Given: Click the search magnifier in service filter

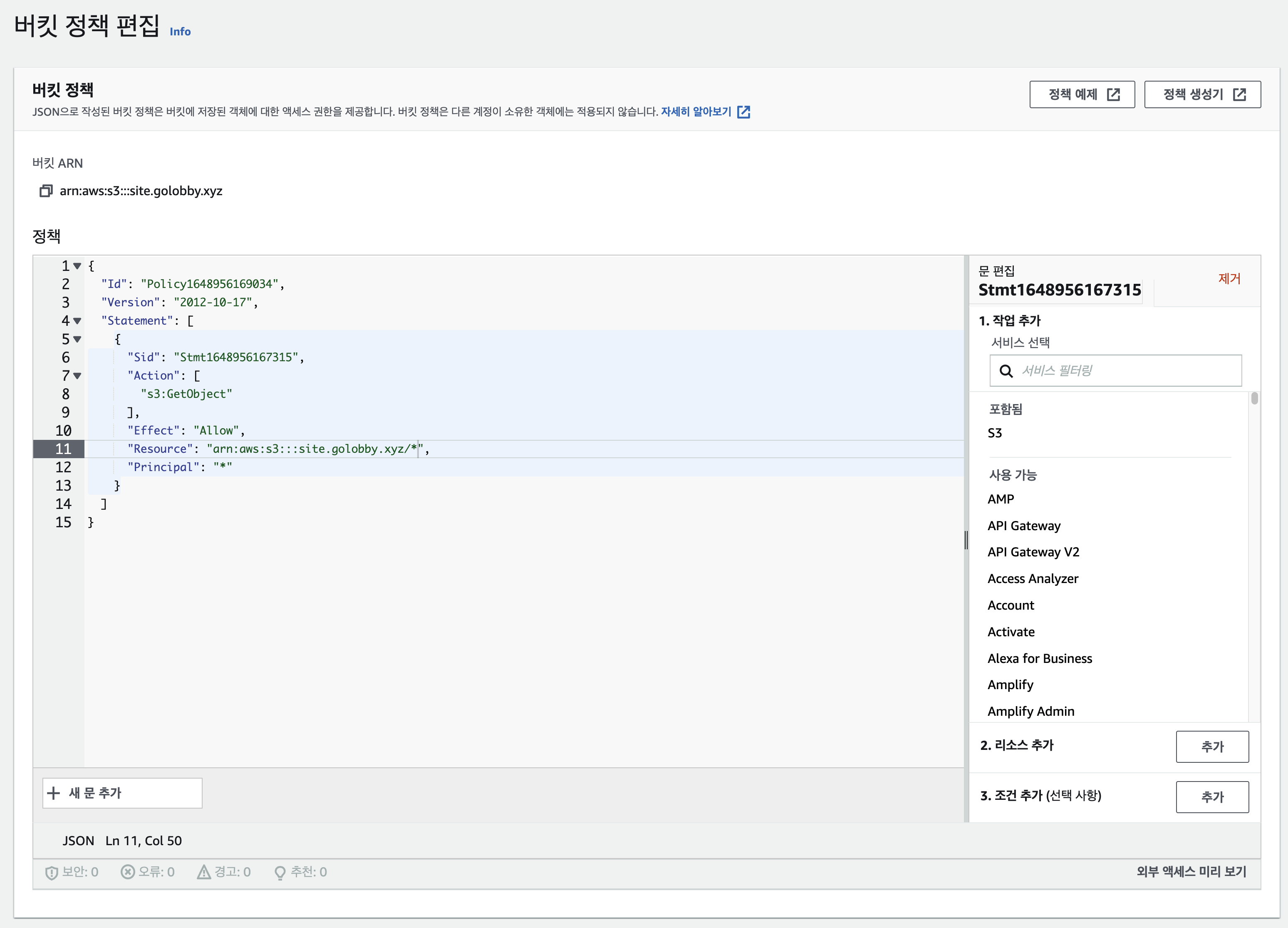Looking at the screenshot, I should (x=1006, y=371).
